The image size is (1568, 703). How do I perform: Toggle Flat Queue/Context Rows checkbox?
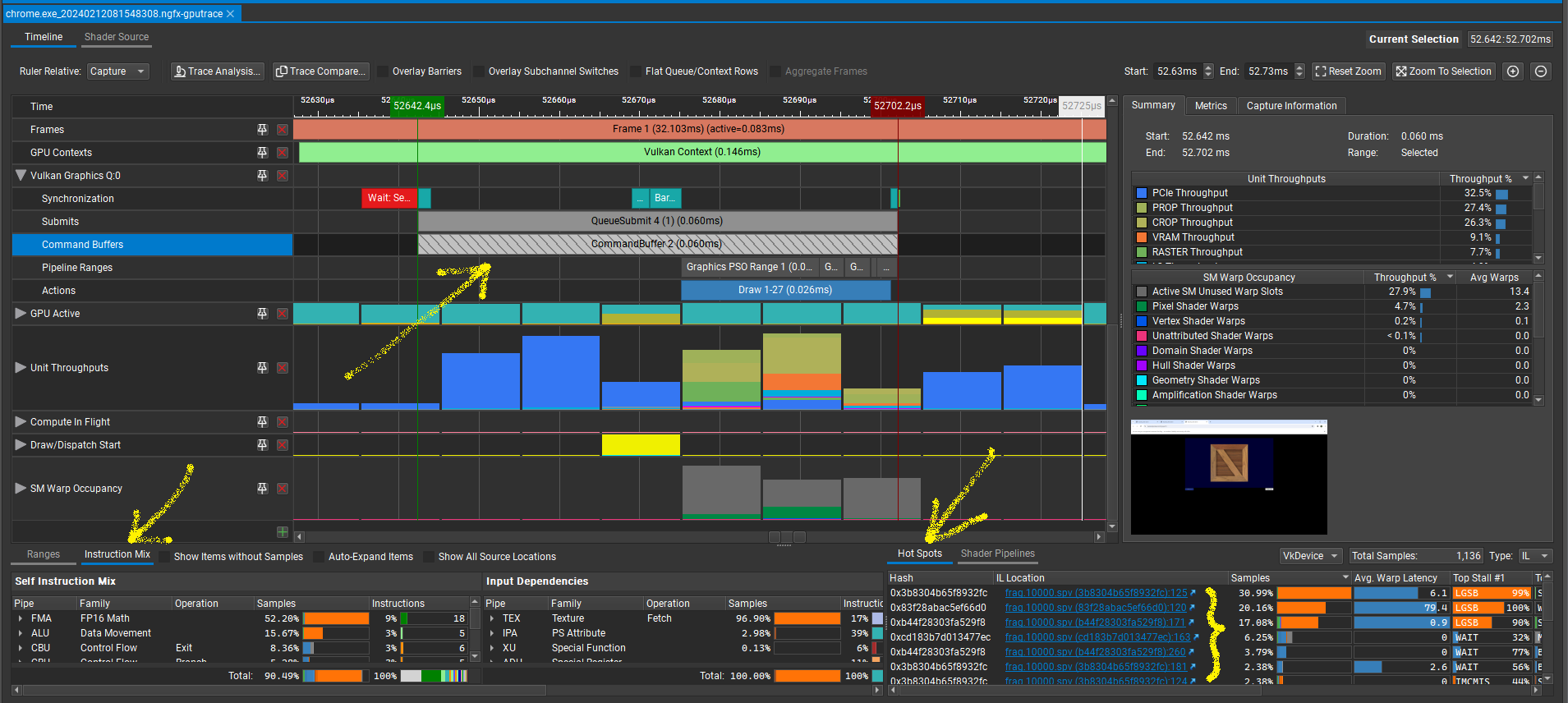click(636, 71)
